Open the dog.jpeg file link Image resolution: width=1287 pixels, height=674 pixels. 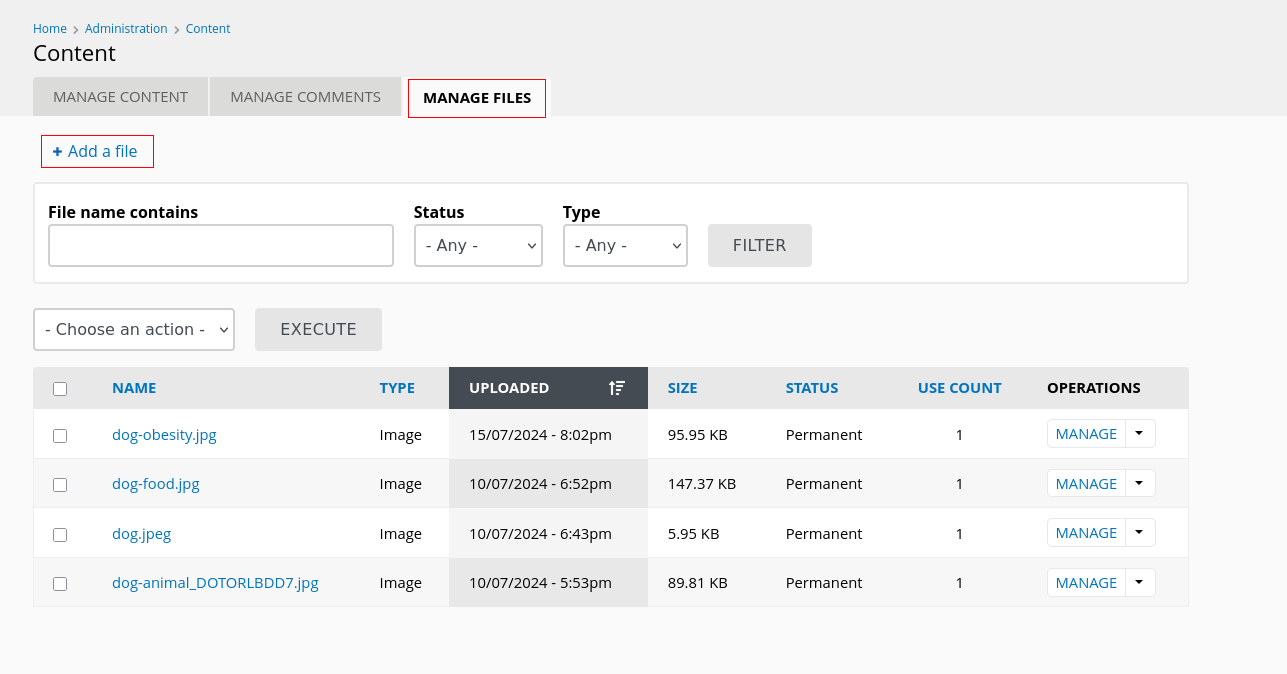click(x=142, y=534)
